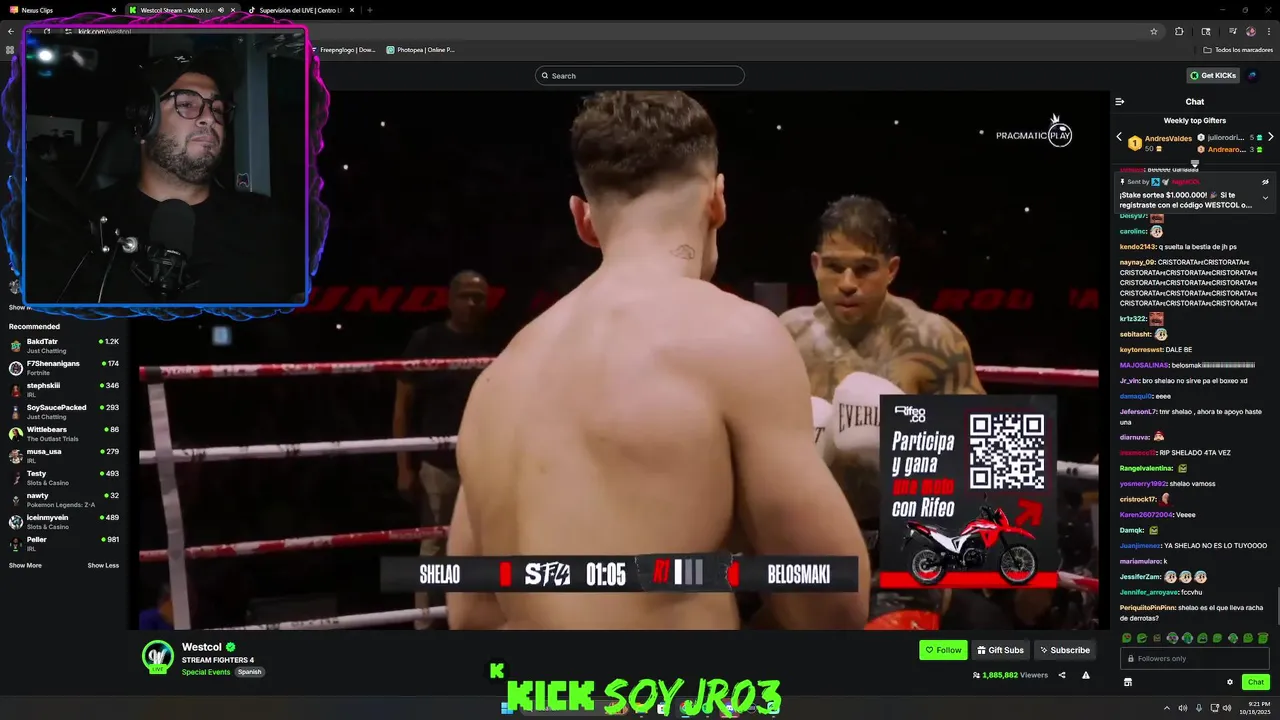This screenshot has width=1280, height=720.
Task: Open Todos los marcadores folder
Action: pyautogui.click(x=1238, y=49)
